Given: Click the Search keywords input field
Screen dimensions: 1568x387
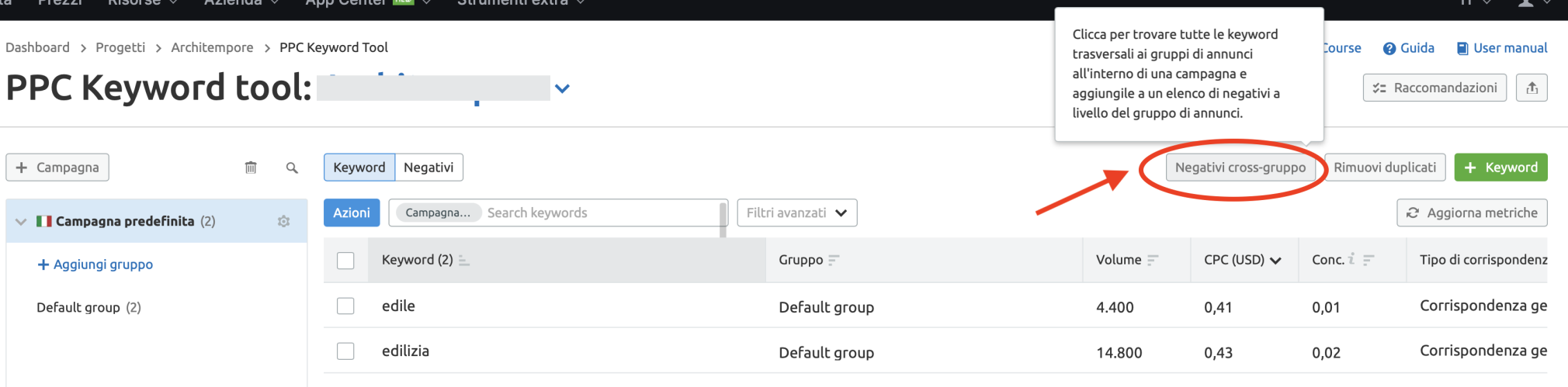Looking at the screenshot, I should pos(598,213).
